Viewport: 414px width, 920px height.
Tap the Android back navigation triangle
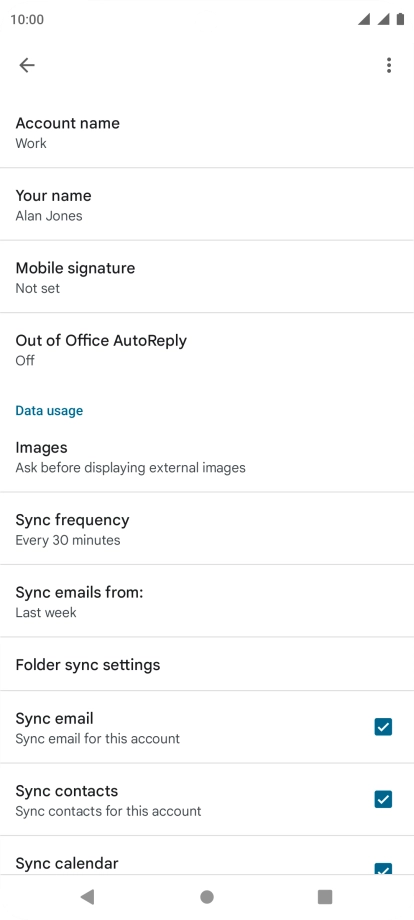pos(87,897)
